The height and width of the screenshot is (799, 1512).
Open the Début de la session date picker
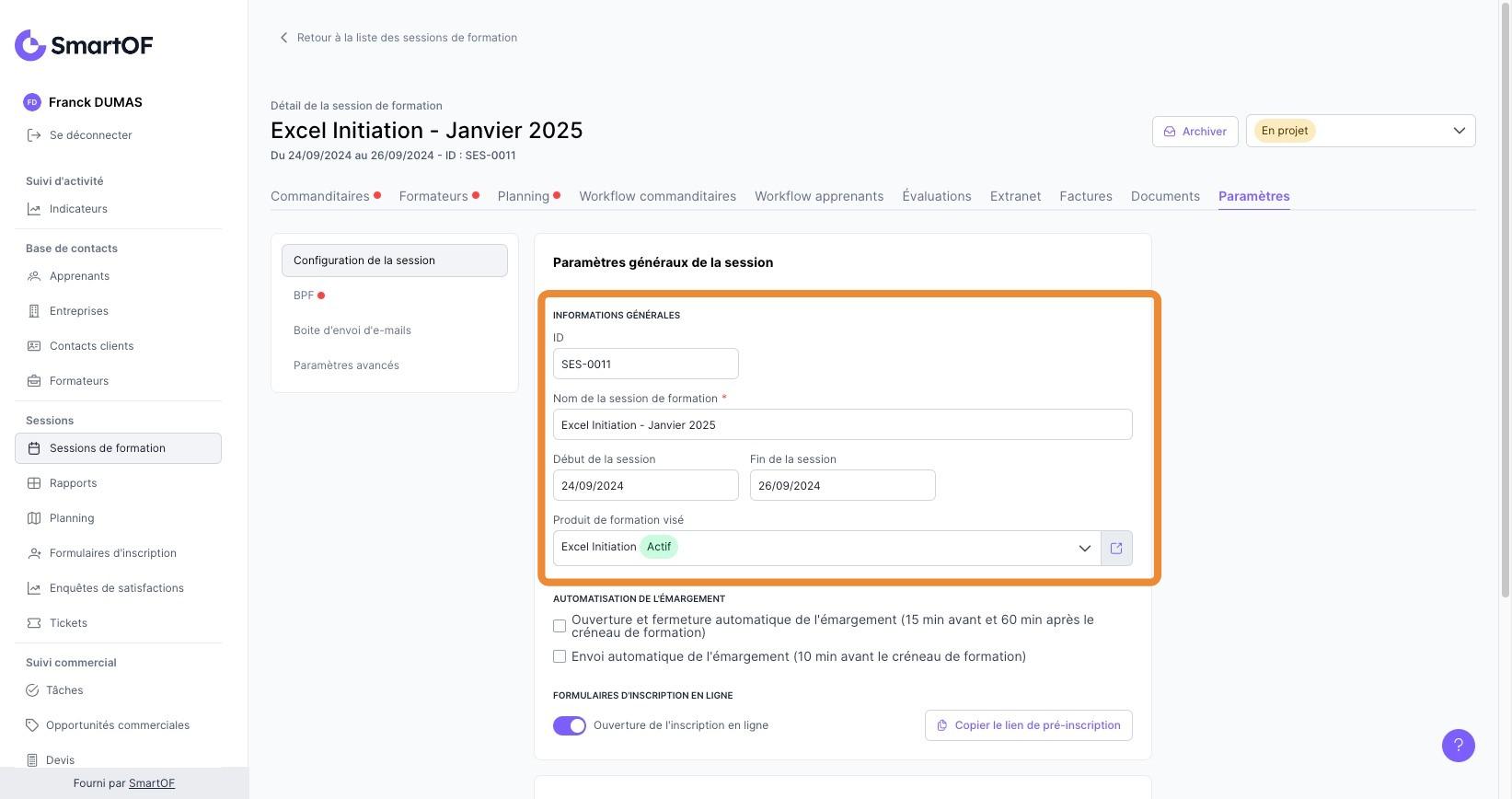click(x=645, y=485)
